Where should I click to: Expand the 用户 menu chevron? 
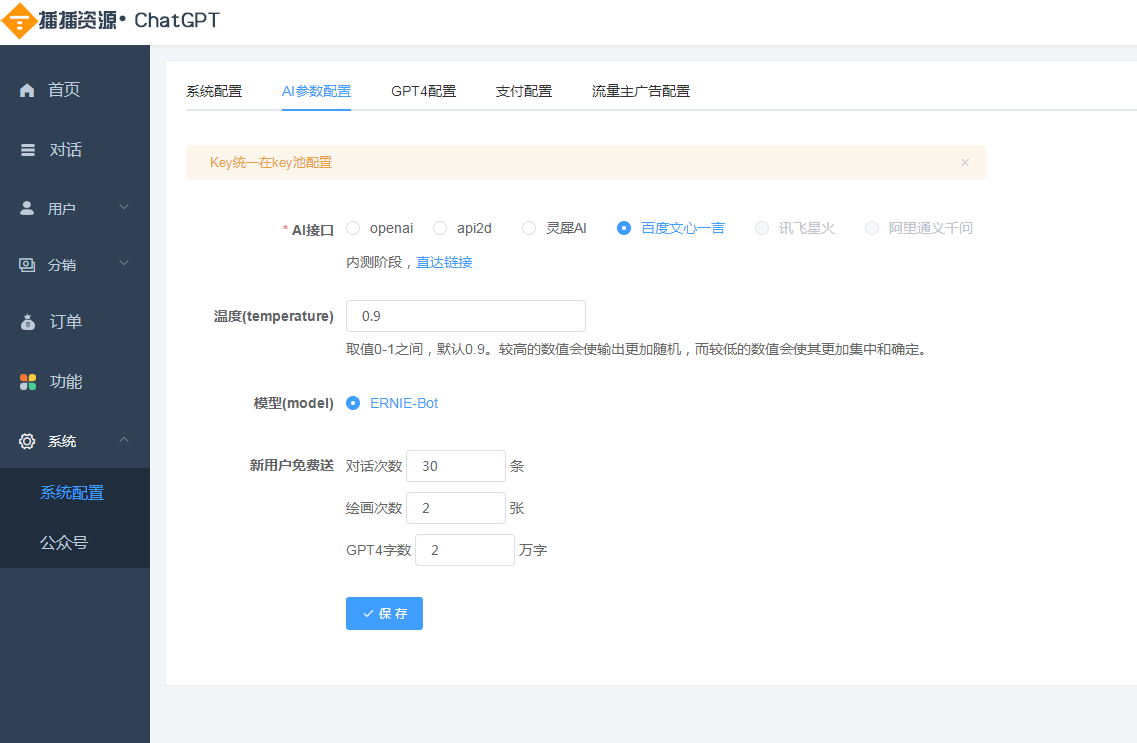(124, 207)
